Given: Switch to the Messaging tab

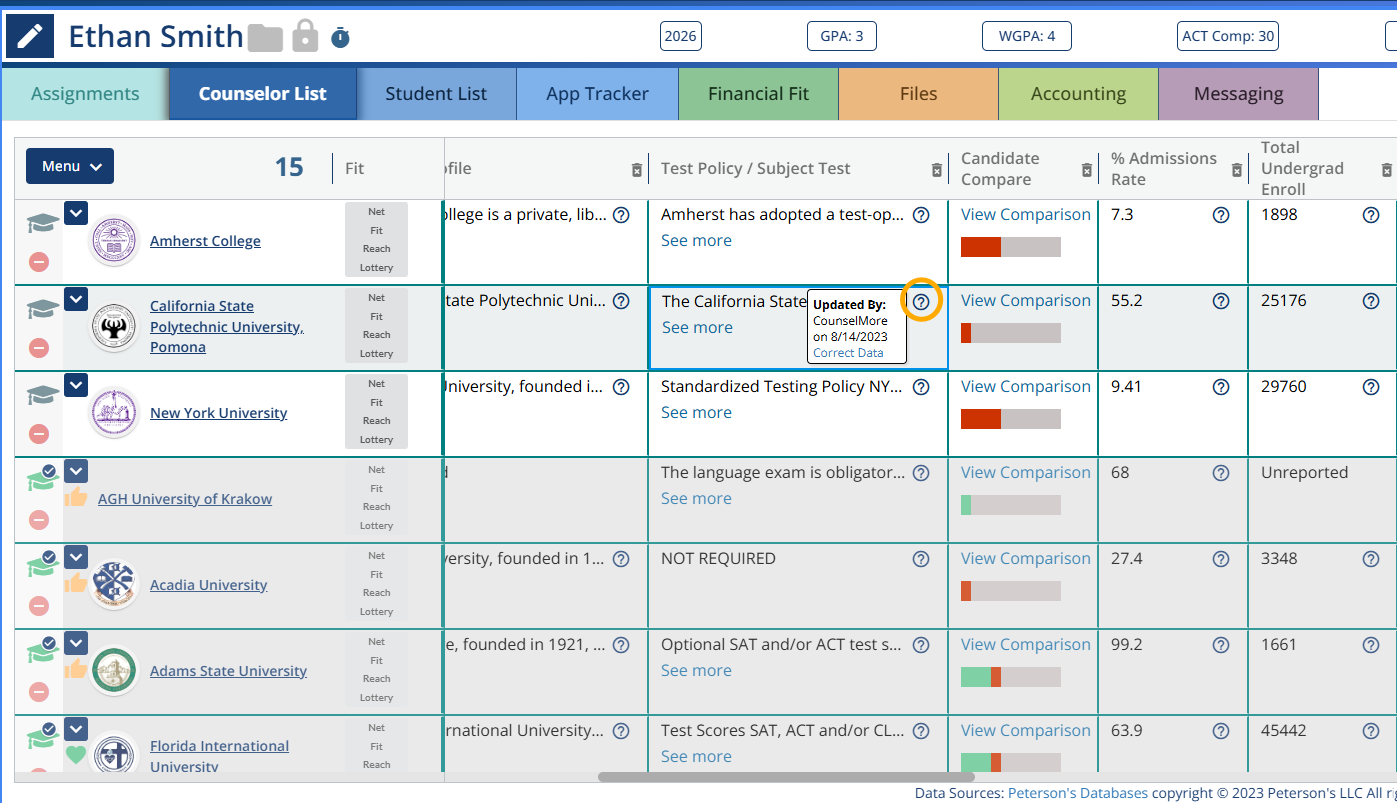Looking at the screenshot, I should (1238, 94).
